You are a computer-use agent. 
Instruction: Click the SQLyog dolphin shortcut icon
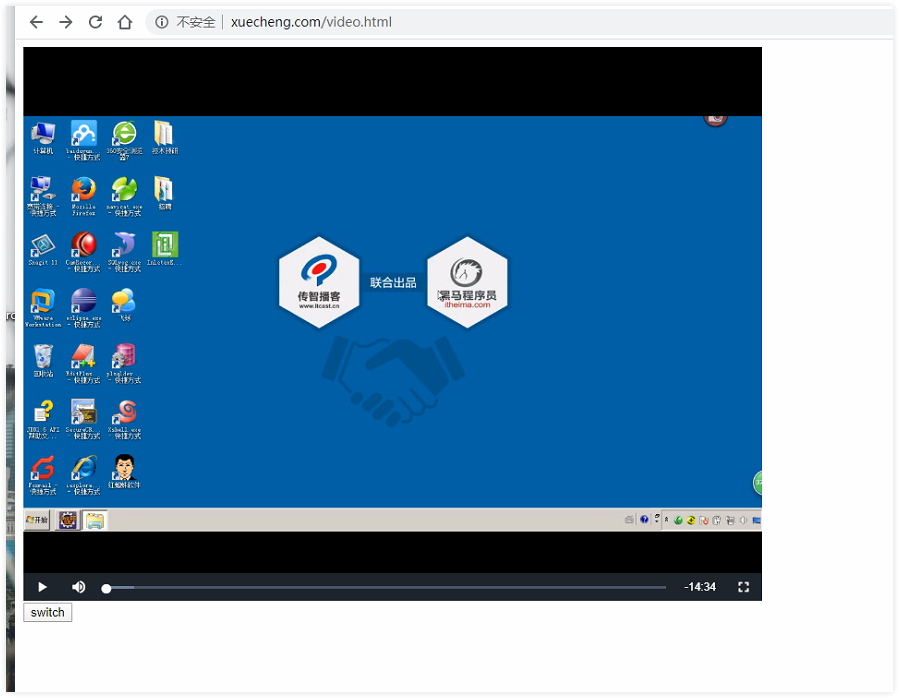(x=124, y=251)
